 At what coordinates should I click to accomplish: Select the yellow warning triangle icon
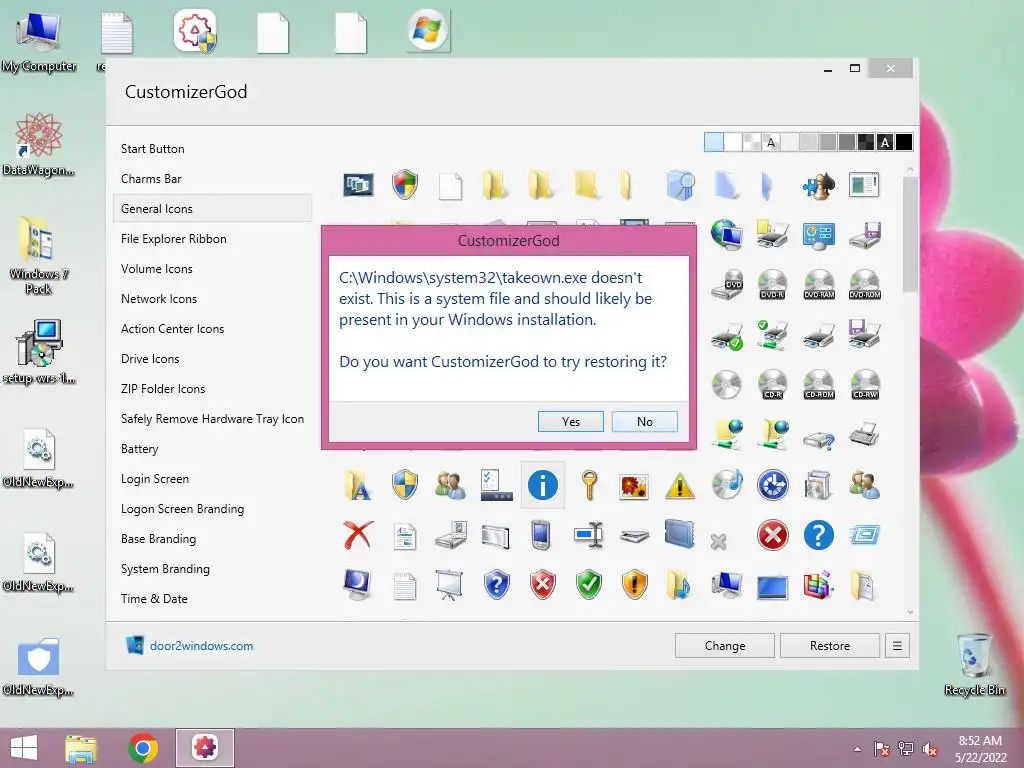(x=680, y=487)
